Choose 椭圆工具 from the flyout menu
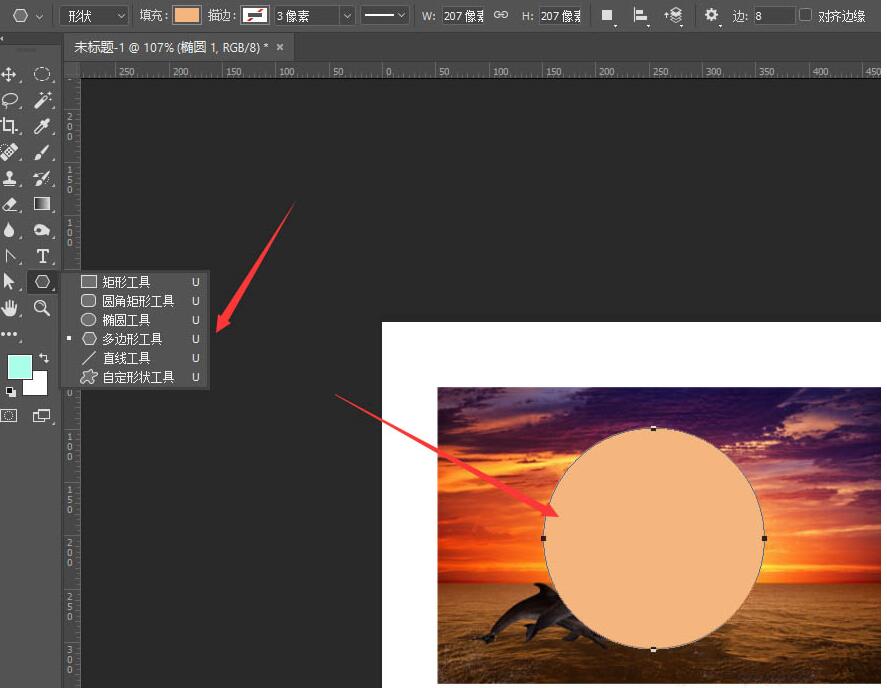The height and width of the screenshot is (688, 887). point(126,320)
